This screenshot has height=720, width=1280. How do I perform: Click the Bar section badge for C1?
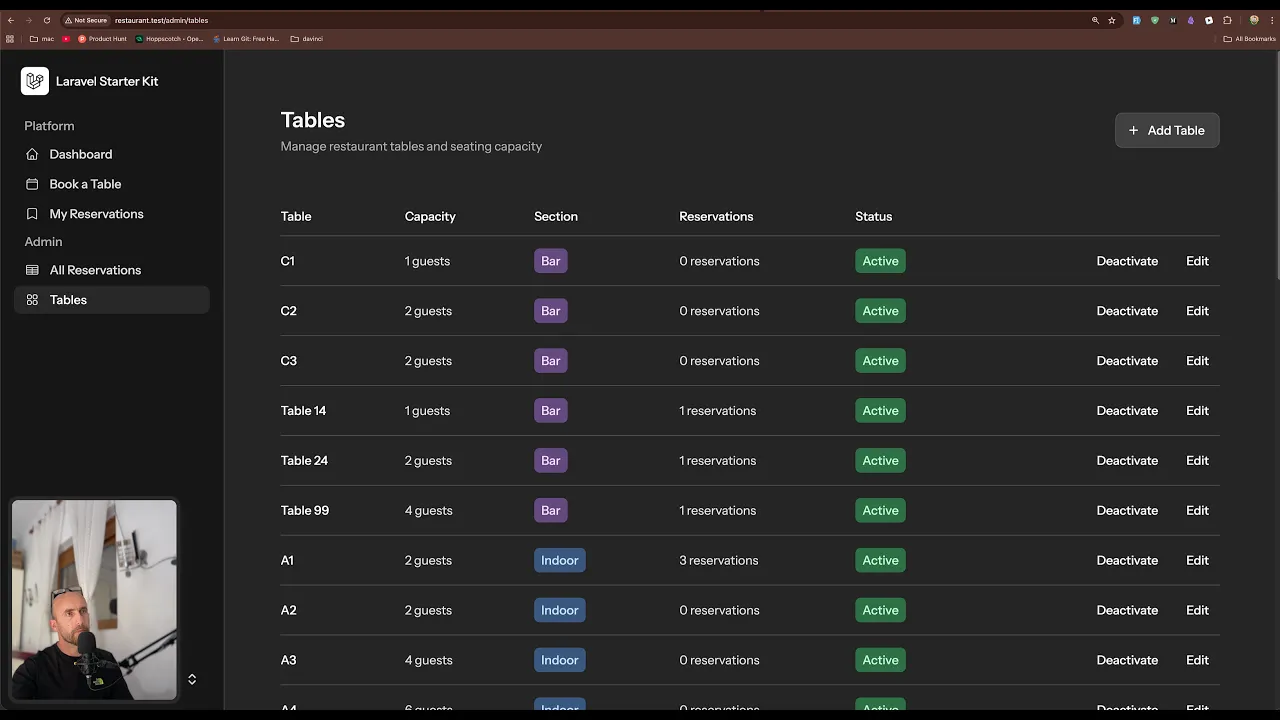tap(550, 261)
